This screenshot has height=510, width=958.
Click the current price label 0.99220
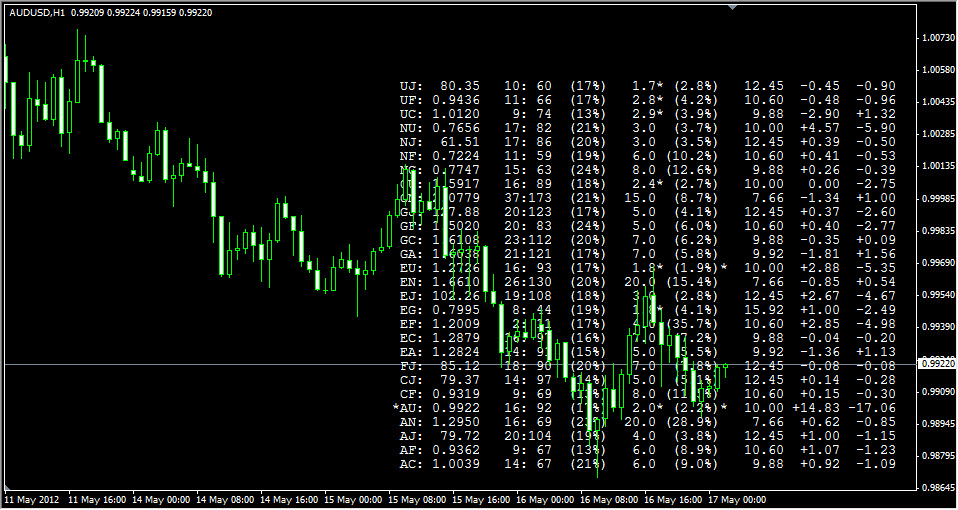tap(937, 365)
